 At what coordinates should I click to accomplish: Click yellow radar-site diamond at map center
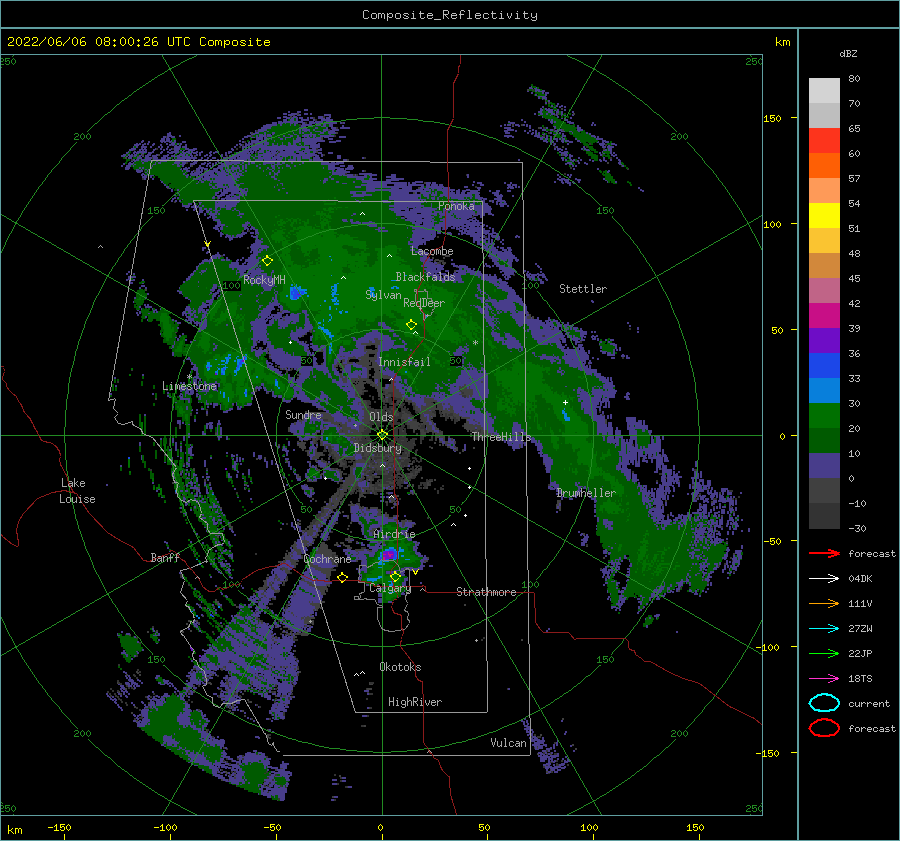click(x=382, y=435)
